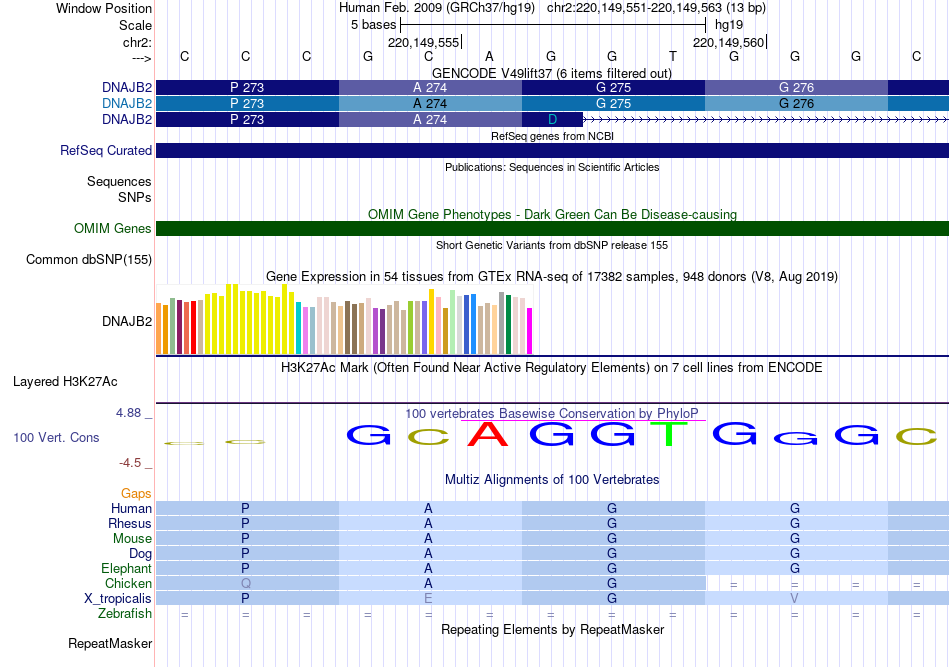Screen dimensions: 950x667
Task: Click the 220,149,555 position label
Action: (424, 42)
